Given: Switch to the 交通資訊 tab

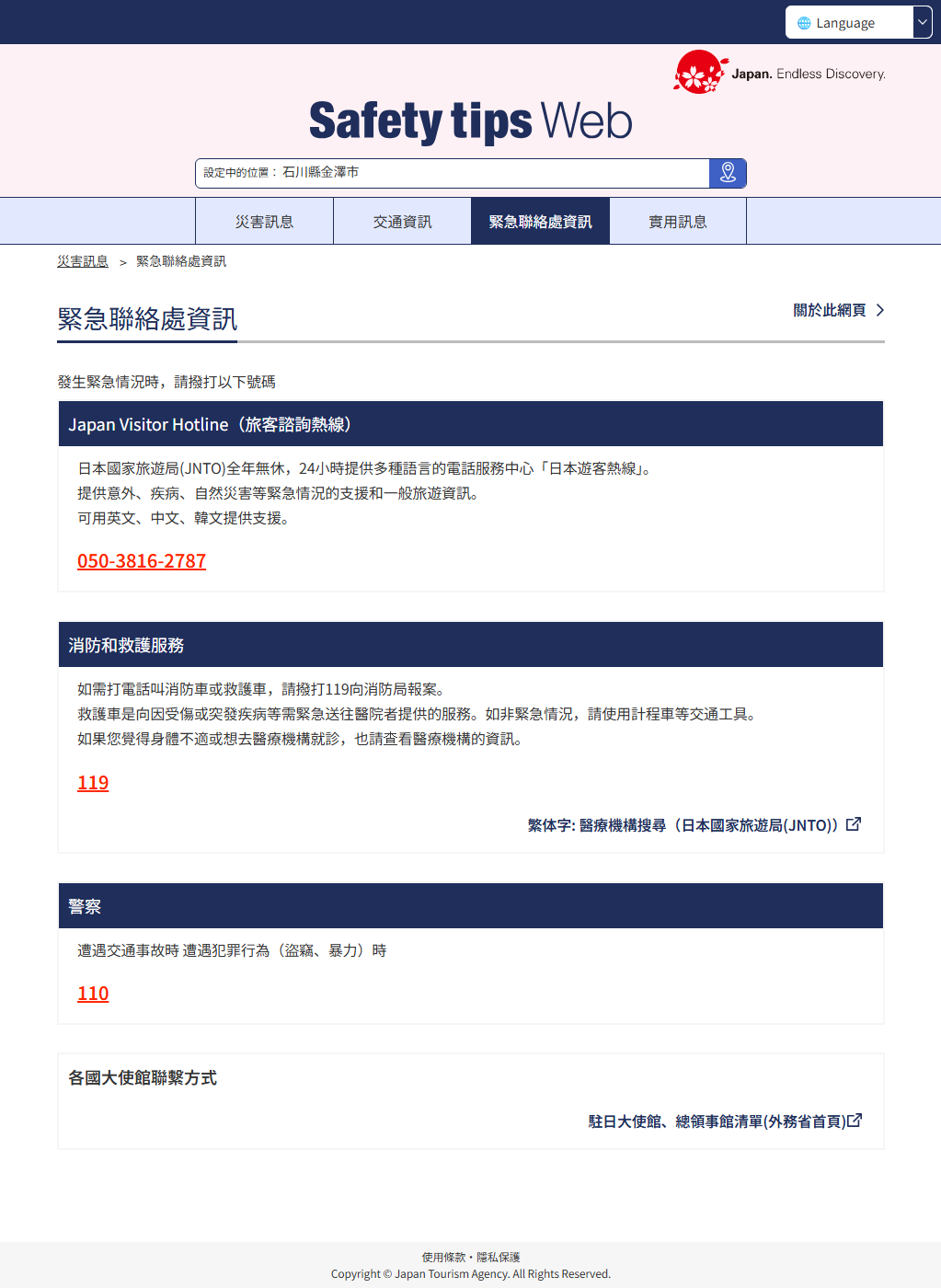Looking at the screenshot, I should [402, 222].
